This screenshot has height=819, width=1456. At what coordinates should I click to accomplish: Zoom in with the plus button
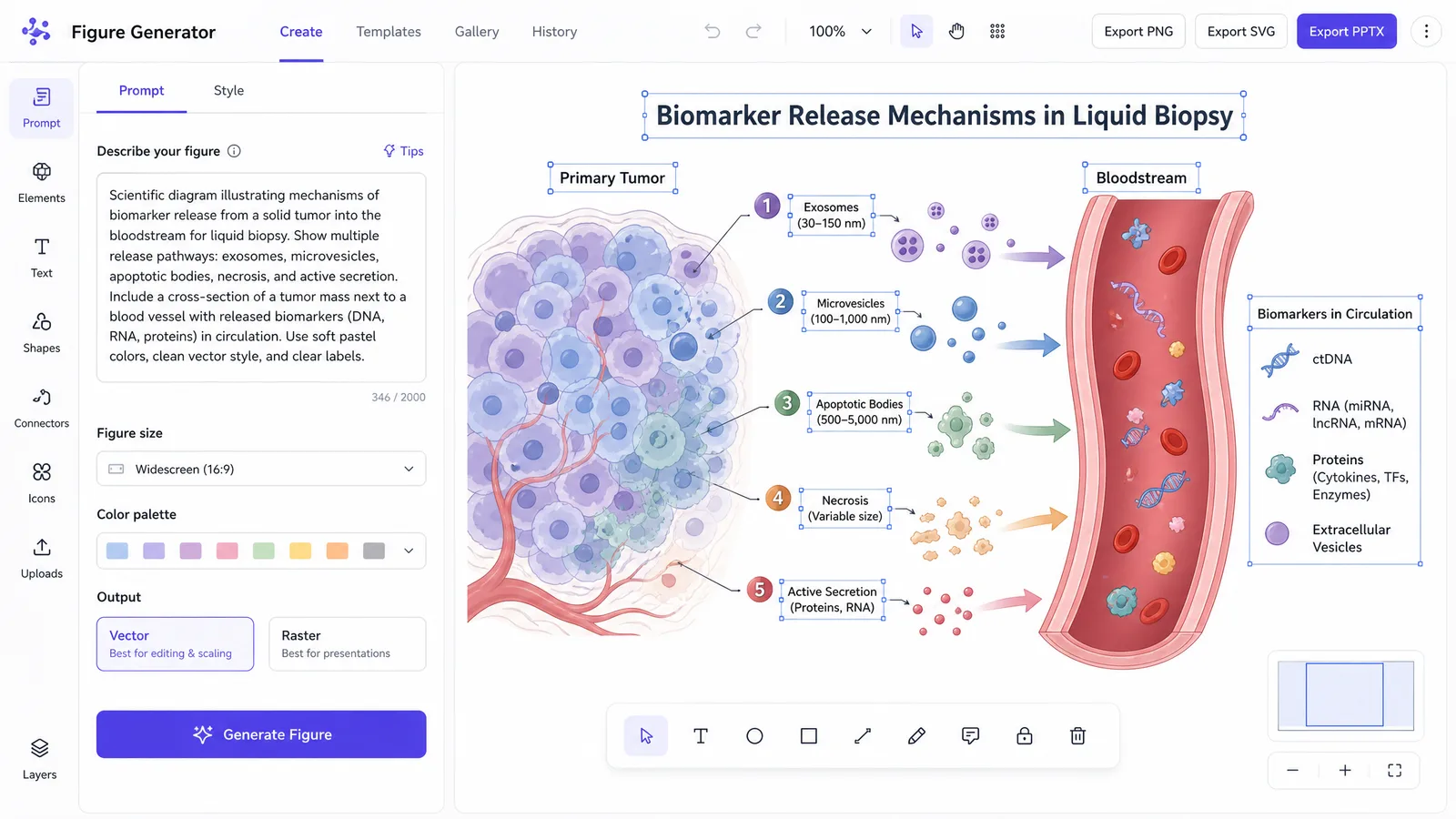point(1345,771)
